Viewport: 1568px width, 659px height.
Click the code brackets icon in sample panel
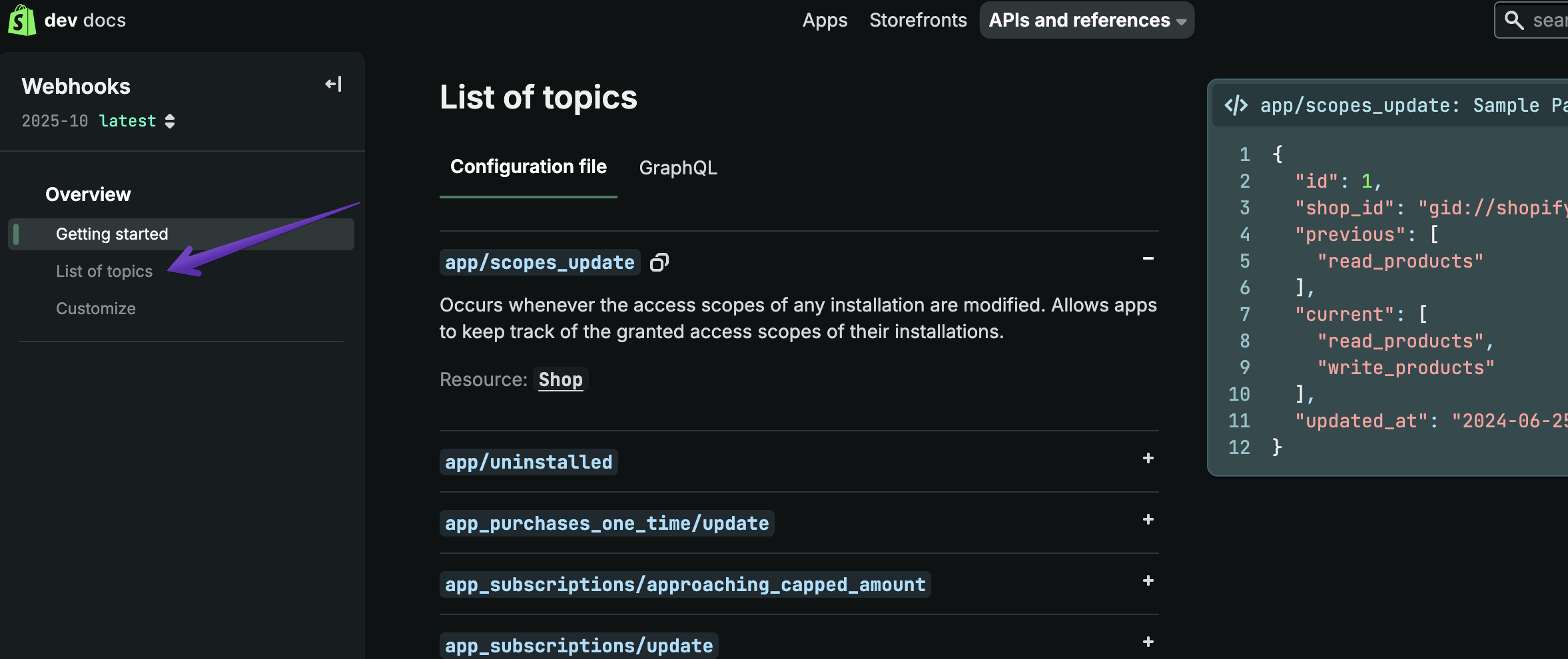pyautogui.click(x=1236, y=105)
